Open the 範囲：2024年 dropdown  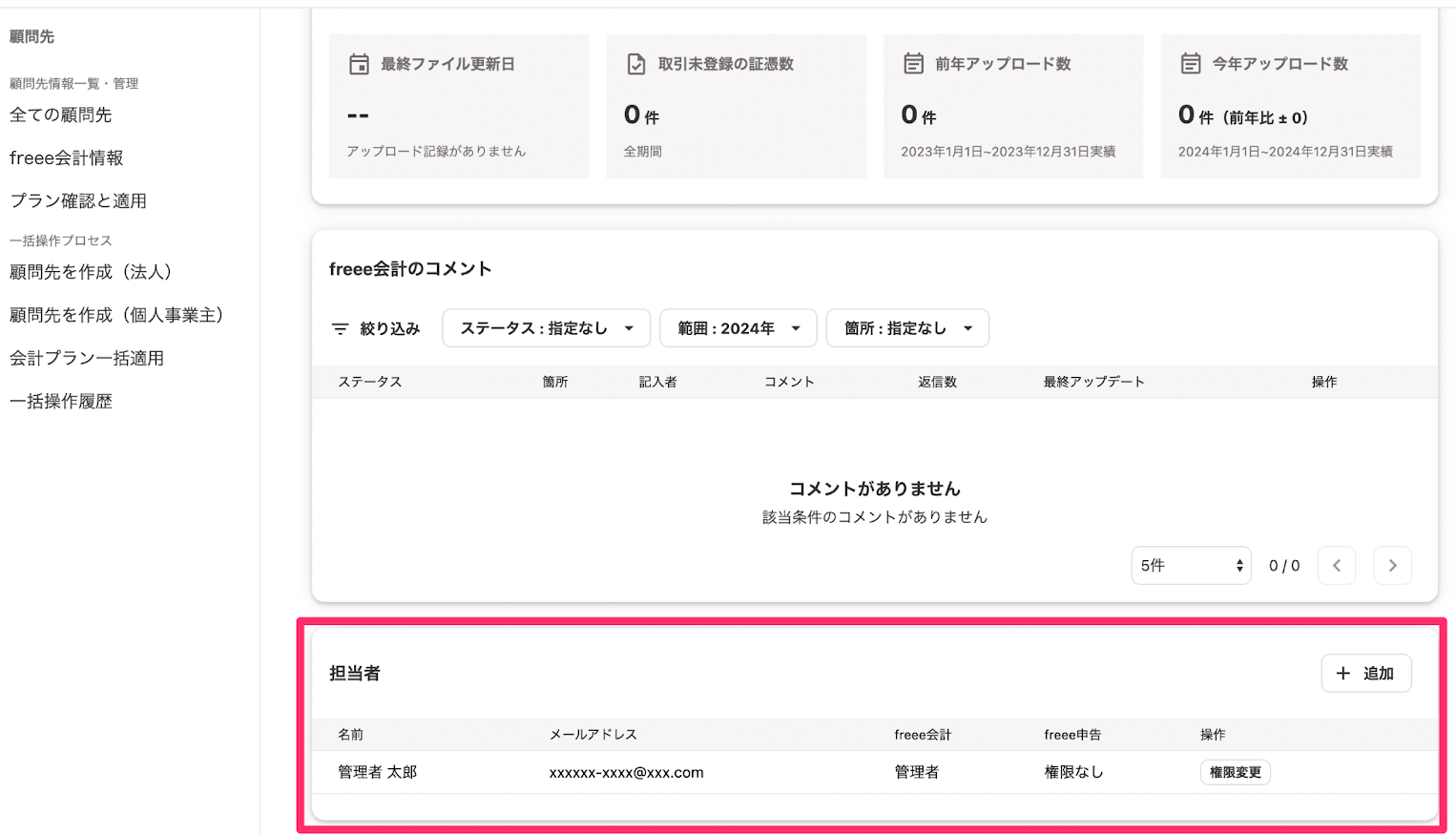738,328
